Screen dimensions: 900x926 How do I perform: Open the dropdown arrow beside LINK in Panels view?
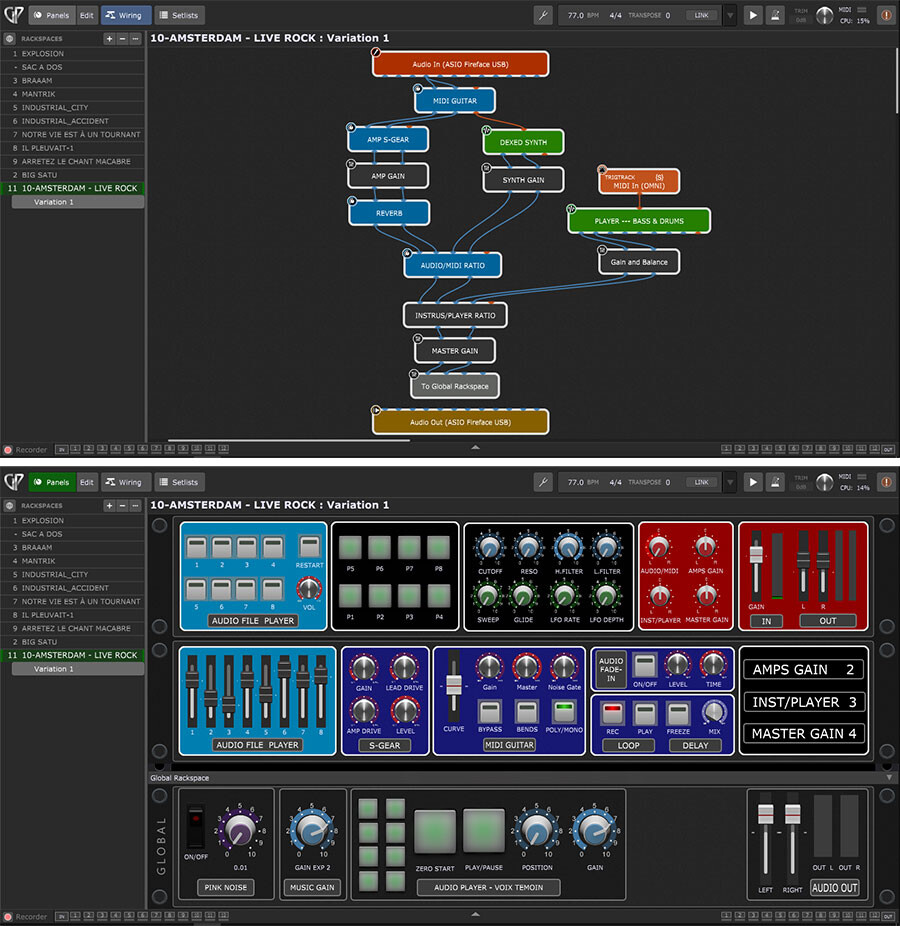tap(730, 482)
